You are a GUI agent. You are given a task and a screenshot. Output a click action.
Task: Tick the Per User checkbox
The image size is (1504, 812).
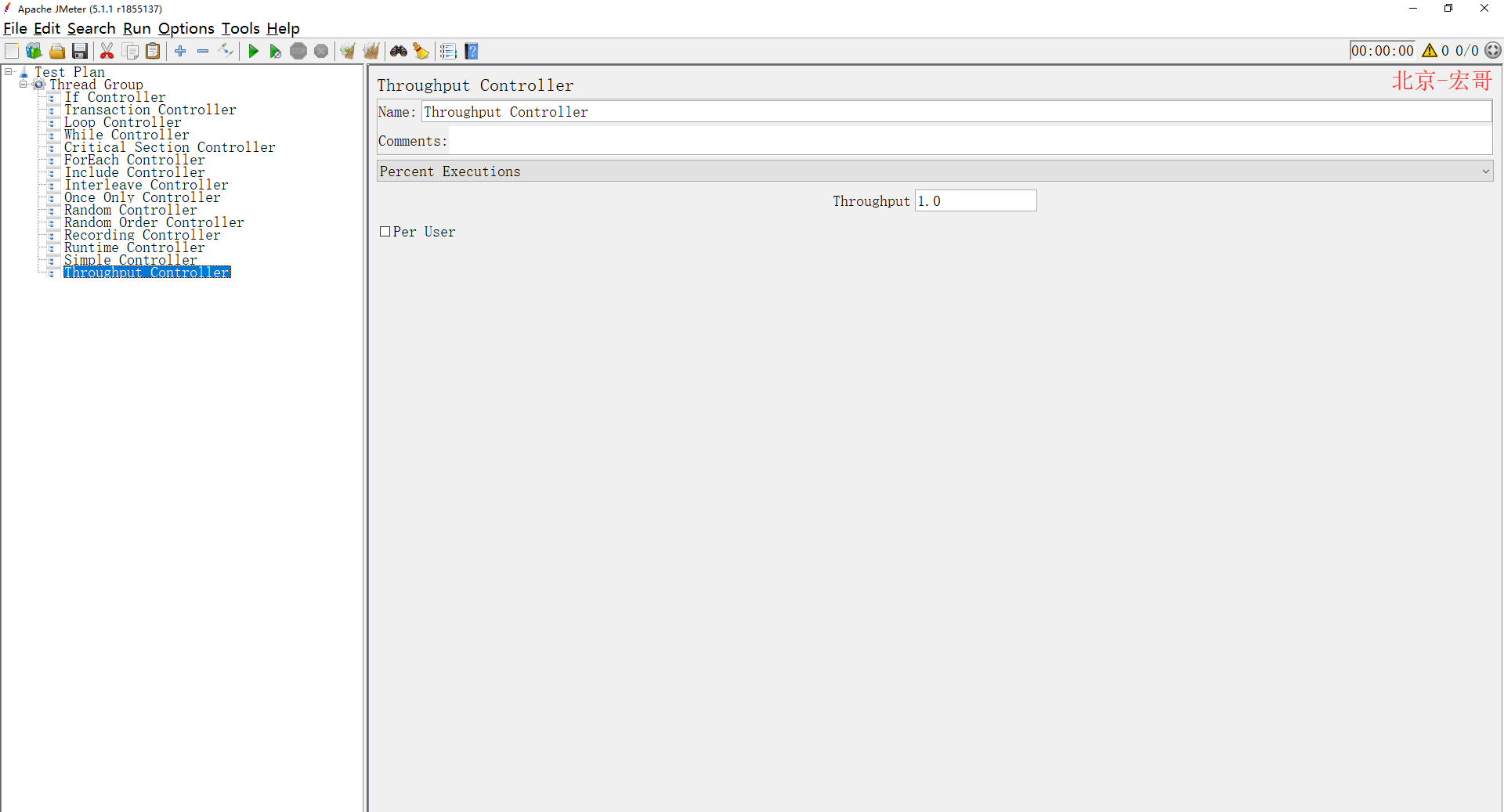[x=385, y=232]
